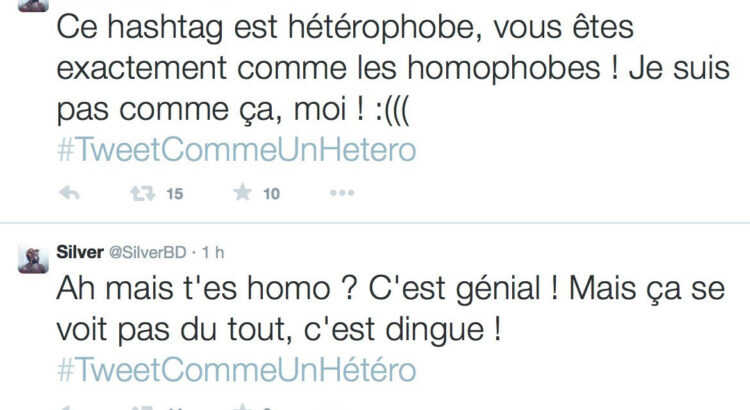Open the #TweetCommeUnHétéro hashtag in Silver's tweet
This screenshot has width=750, height=410.
[x=236, y=369]
